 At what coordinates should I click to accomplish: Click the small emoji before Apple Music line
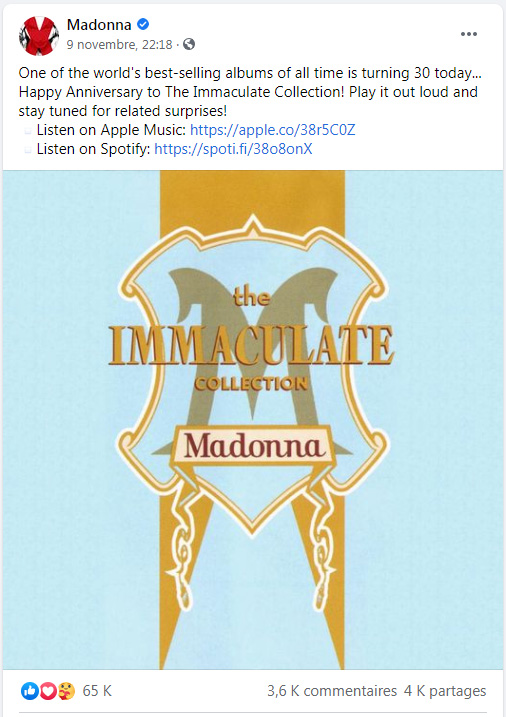[x=28, y=131]
